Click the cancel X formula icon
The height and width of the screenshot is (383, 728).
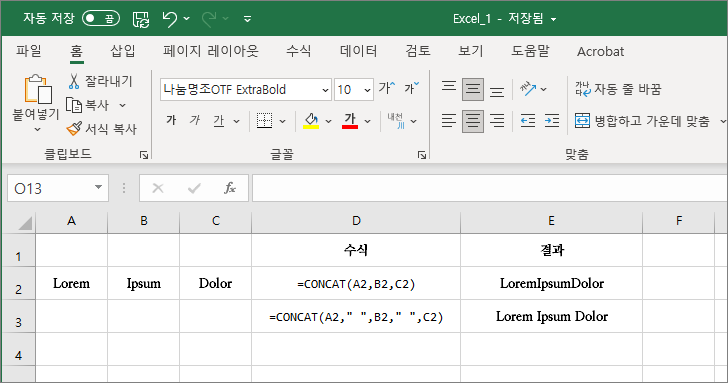158,188
